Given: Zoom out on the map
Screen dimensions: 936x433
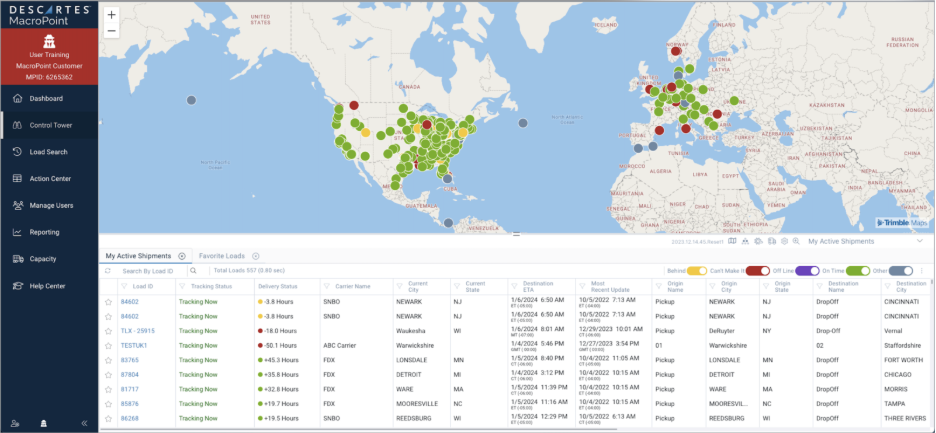Looking at the screenshot, I should pyautogui.click(x=111, y=31).
